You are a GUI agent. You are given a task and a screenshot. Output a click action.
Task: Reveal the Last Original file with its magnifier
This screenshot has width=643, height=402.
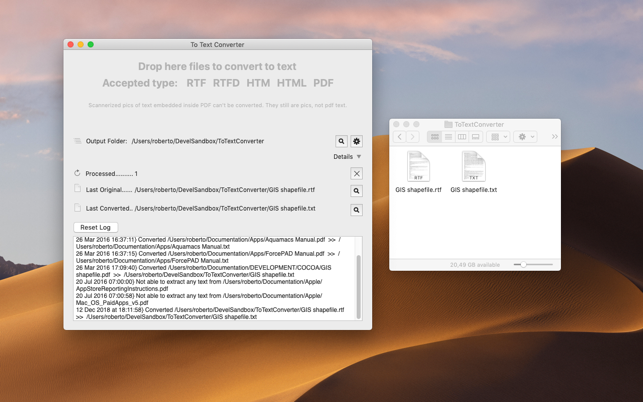pos(356,191)
